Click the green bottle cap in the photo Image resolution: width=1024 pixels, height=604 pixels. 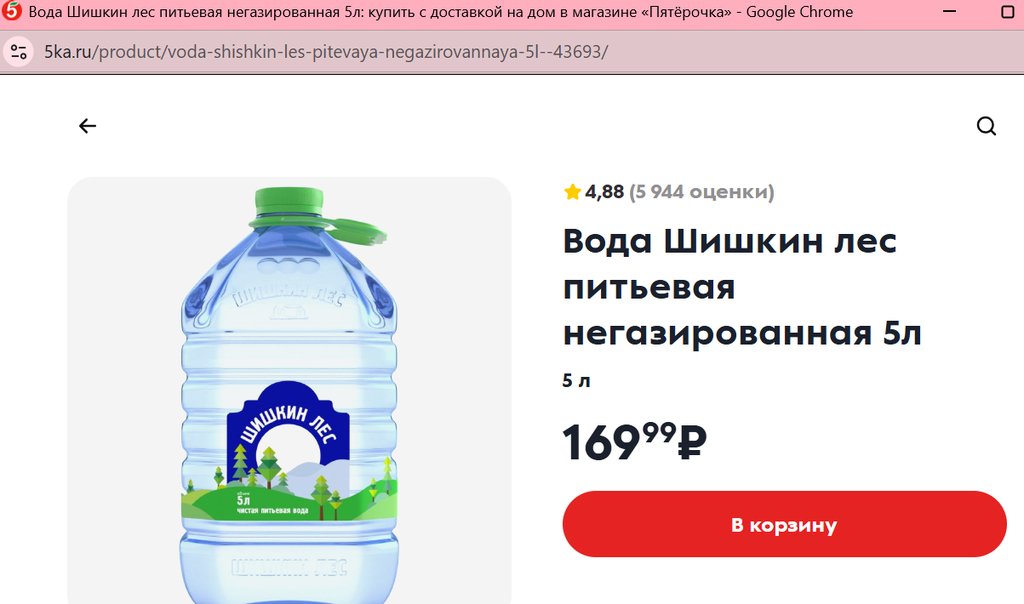[289, 206]
